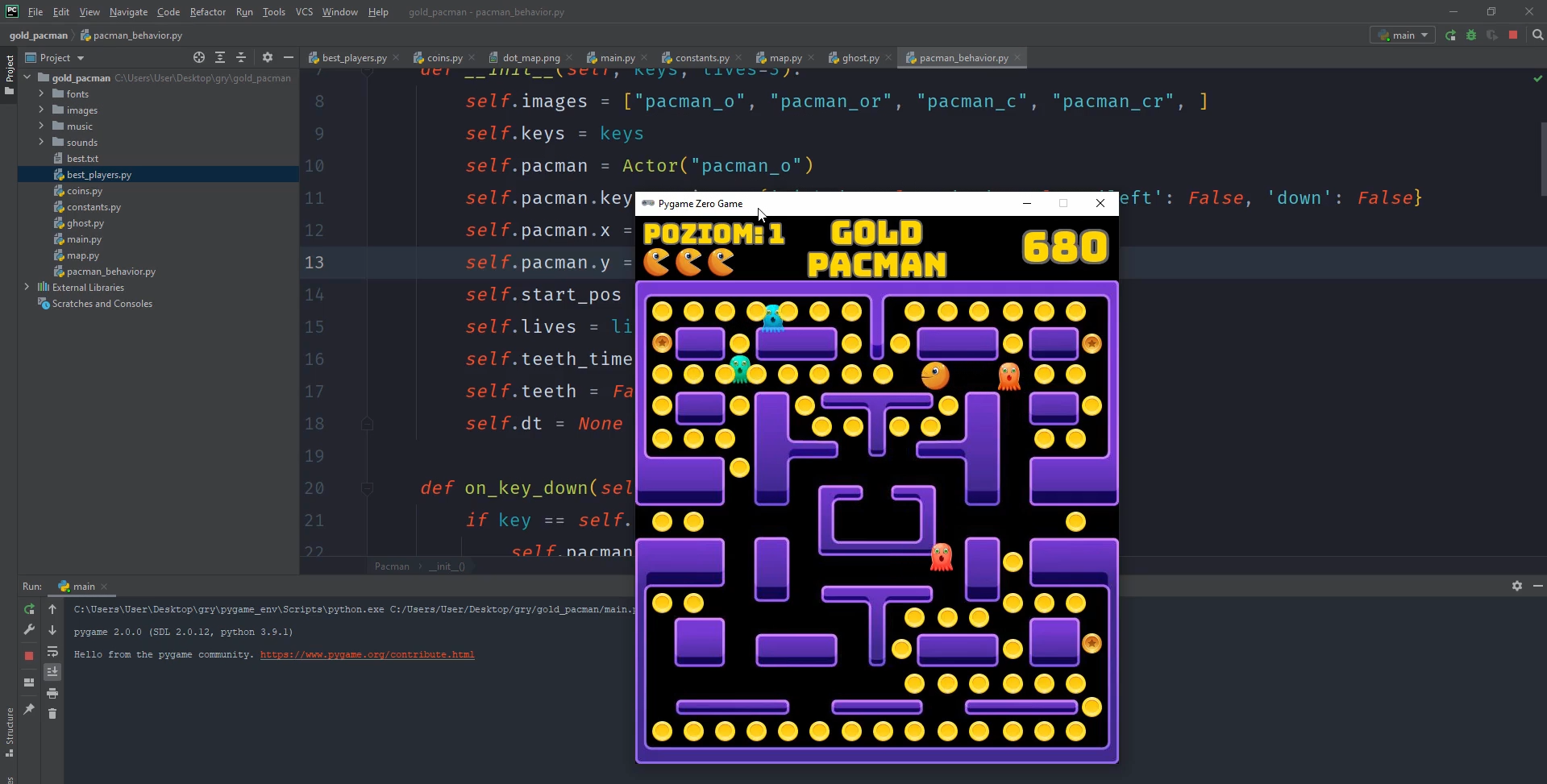Print console output with the printer icon
Viewport: 1547px width, 784px height.
click(52, 693)
